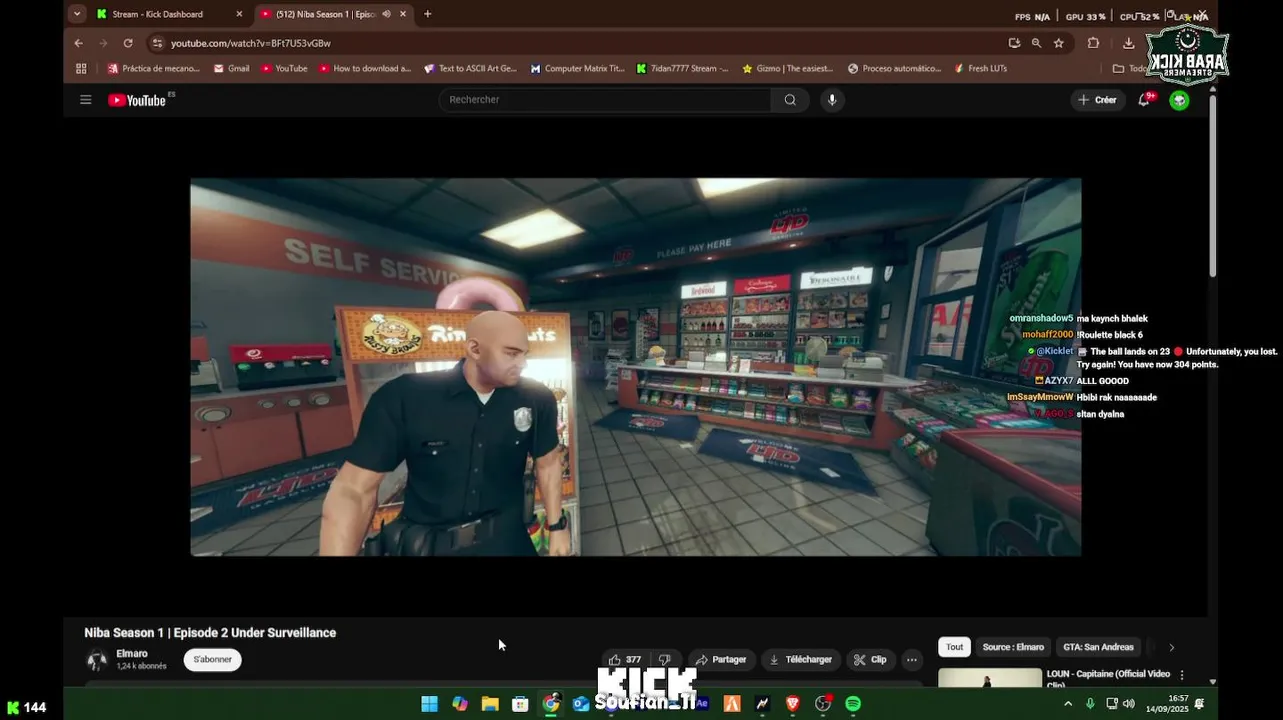This screenshot has height=720, width=1283.
Task: Mute the YouTube tab audio icon
Action: click(x=386, y=14)
